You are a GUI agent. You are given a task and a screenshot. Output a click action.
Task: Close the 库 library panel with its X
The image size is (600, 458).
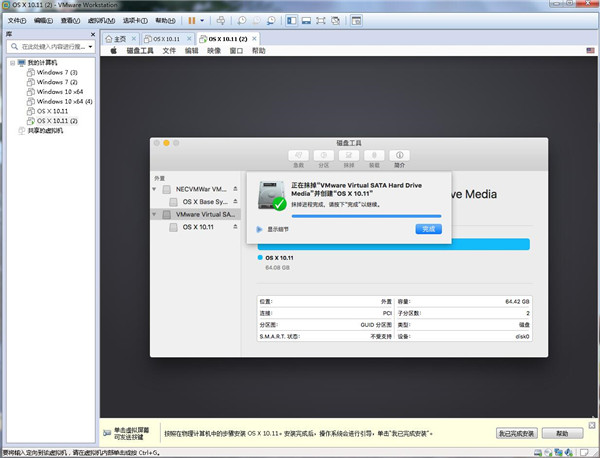93,34
